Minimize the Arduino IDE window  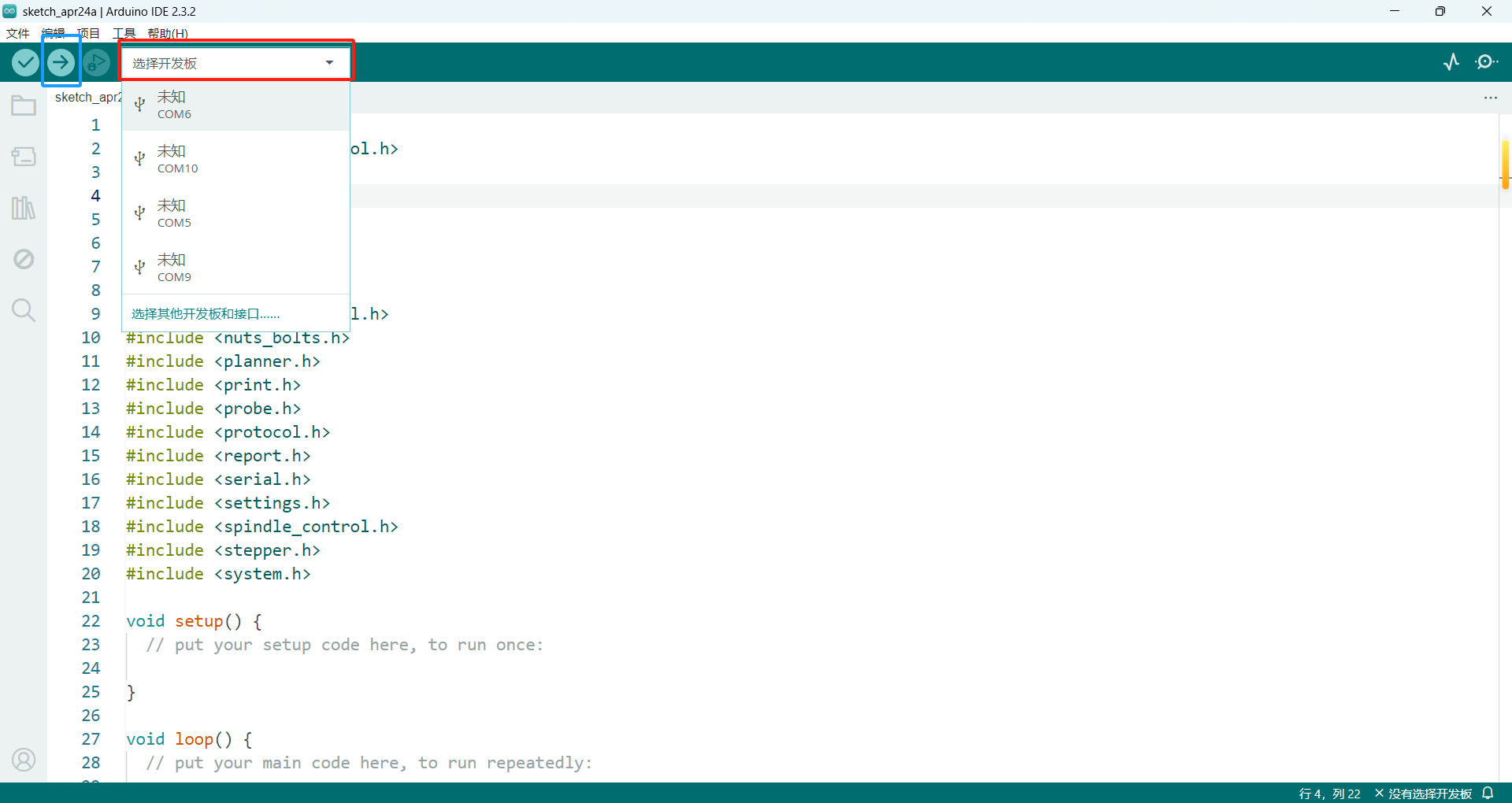(x=1395, y=11)
